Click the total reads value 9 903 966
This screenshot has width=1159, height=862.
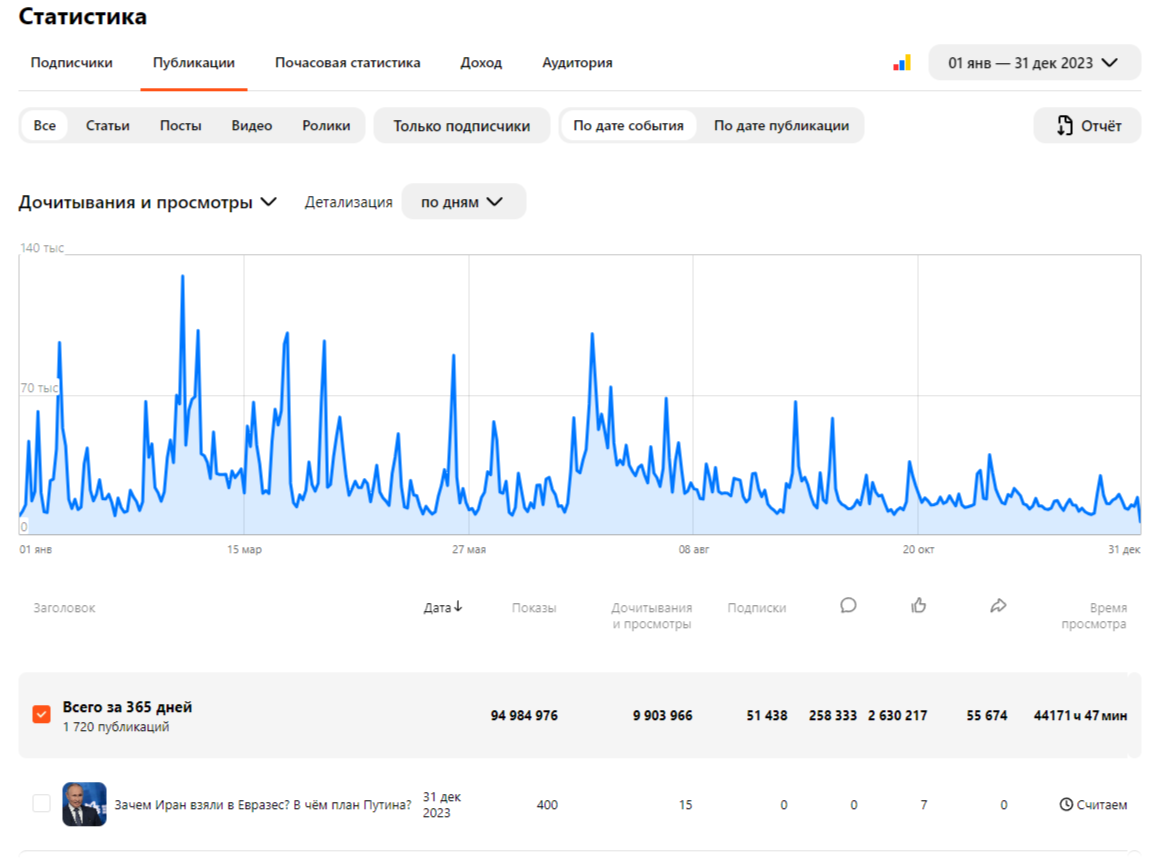point(662,716)
